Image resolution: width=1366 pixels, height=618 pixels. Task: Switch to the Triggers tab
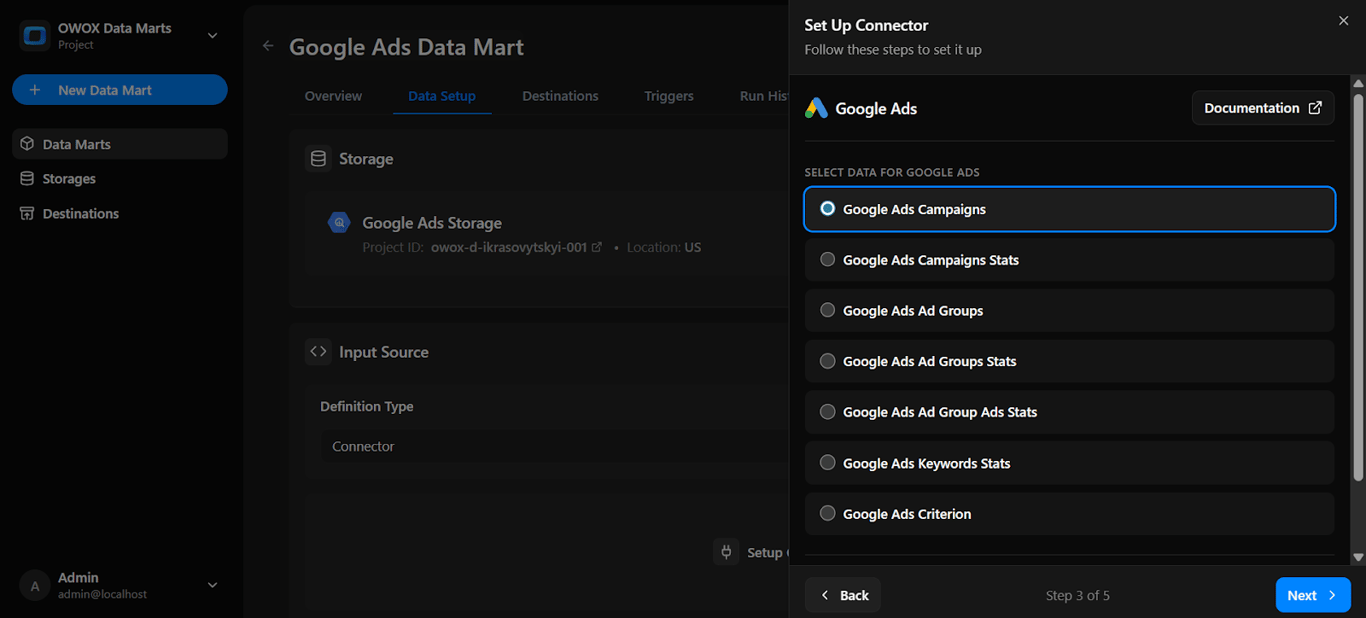669,96
